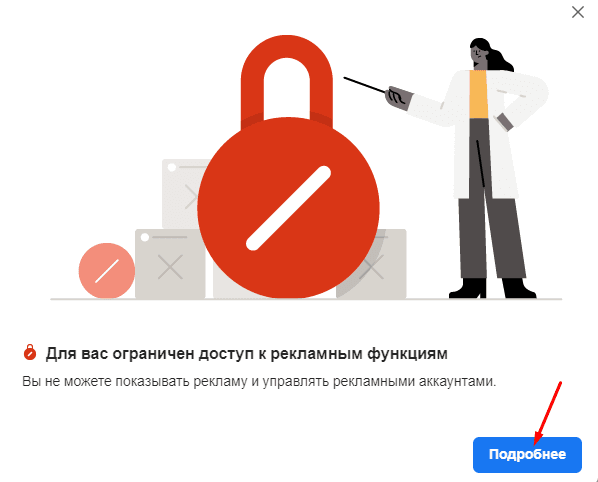This screenshot has height=482, width=598.
Task: Click the lower-left gray box with X
Action: (170, 264)
